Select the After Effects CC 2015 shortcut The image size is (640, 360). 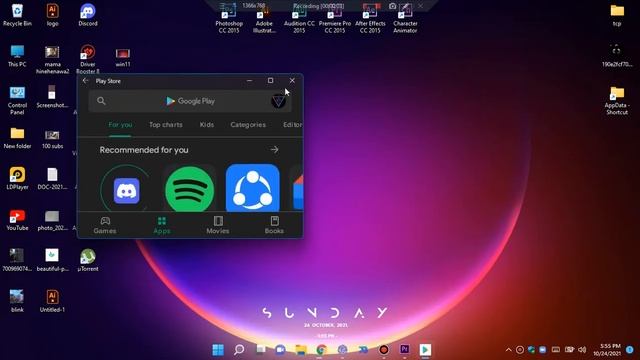(x=370, y=19)
